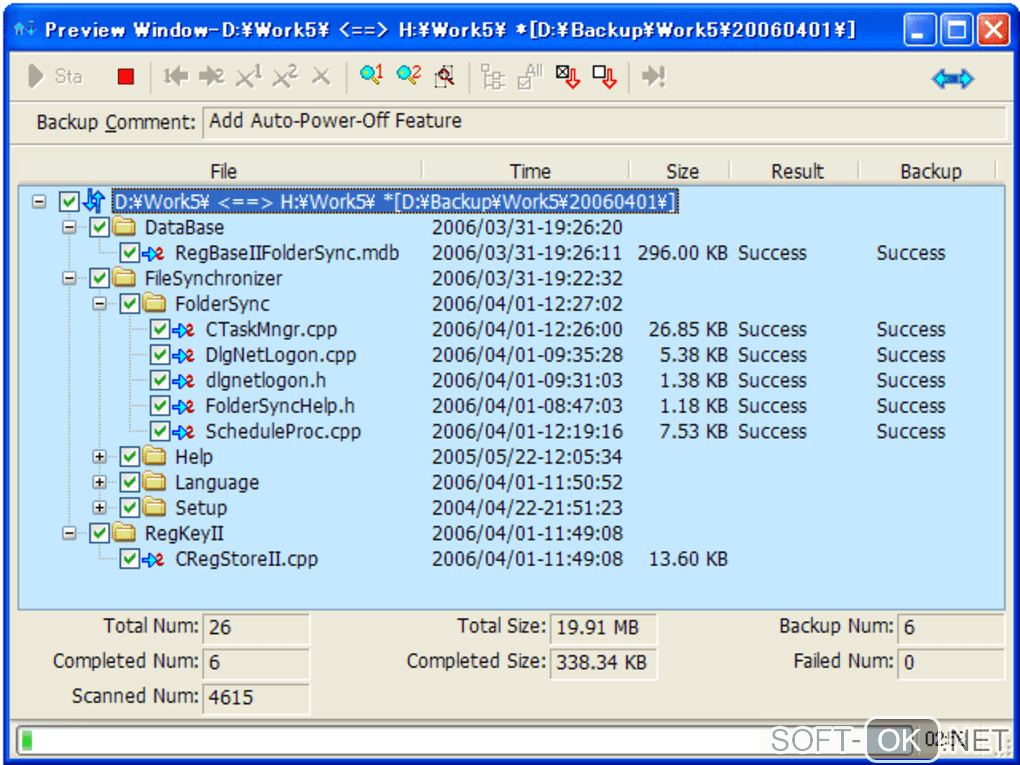
Task: Click the Result column header
Action: point(797,171)
